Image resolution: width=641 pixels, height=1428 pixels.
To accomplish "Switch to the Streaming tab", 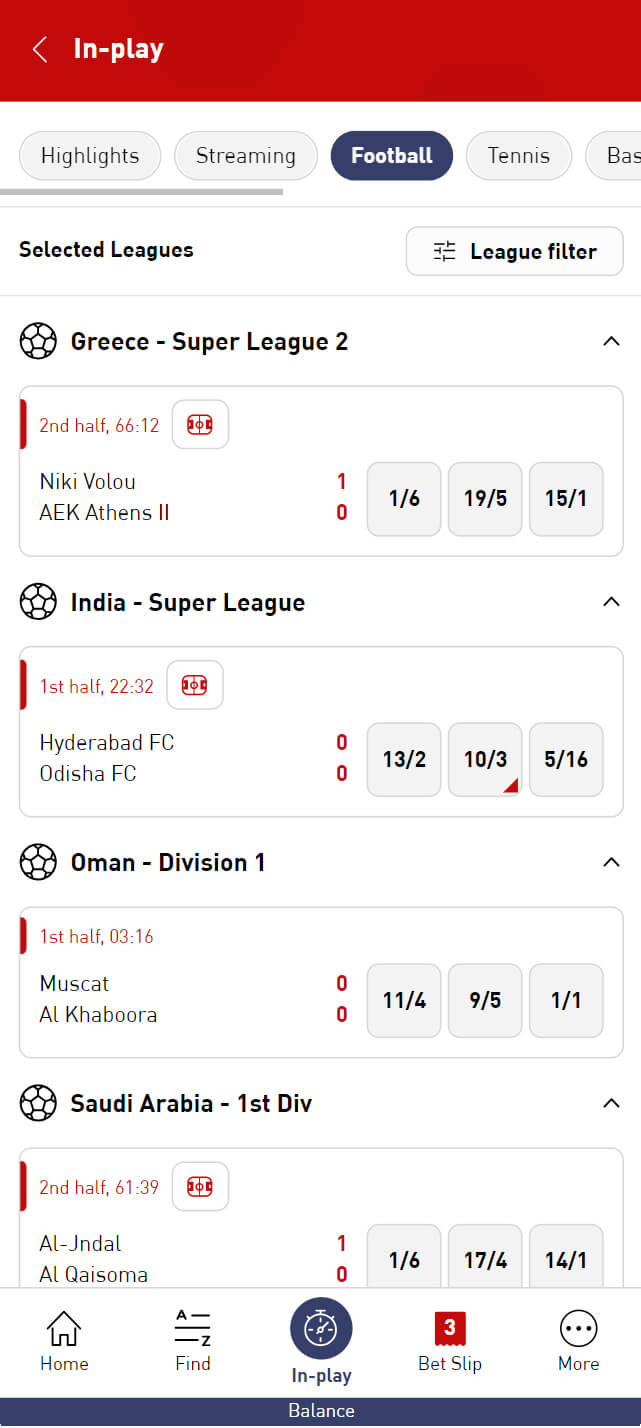I will tap(246, 156).
